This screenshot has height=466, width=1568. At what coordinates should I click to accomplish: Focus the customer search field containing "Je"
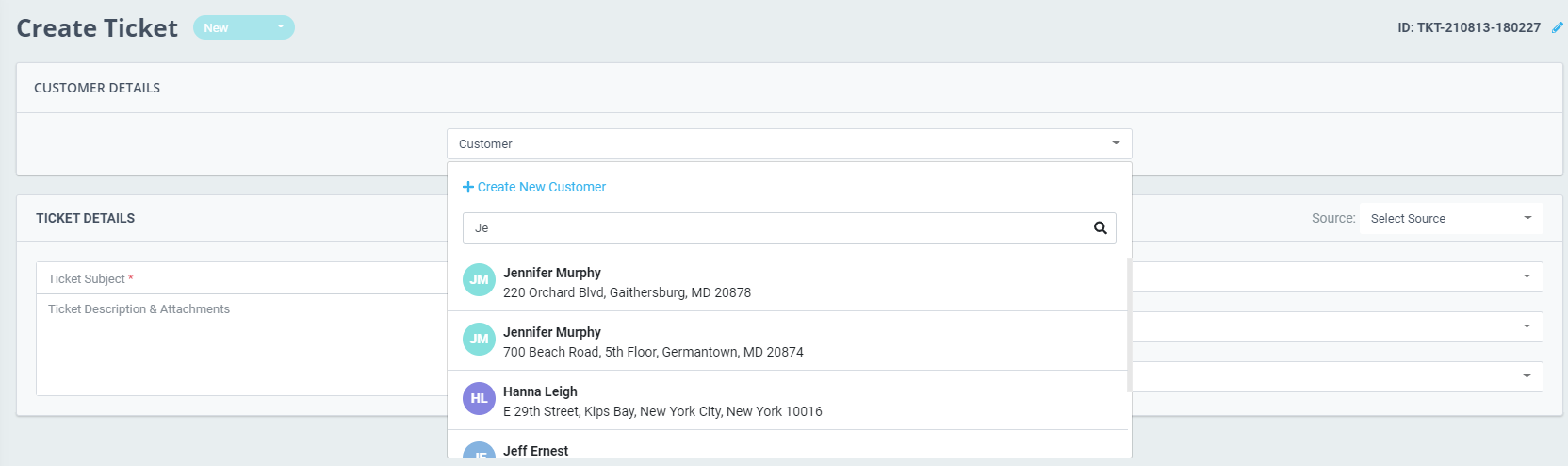773,228
